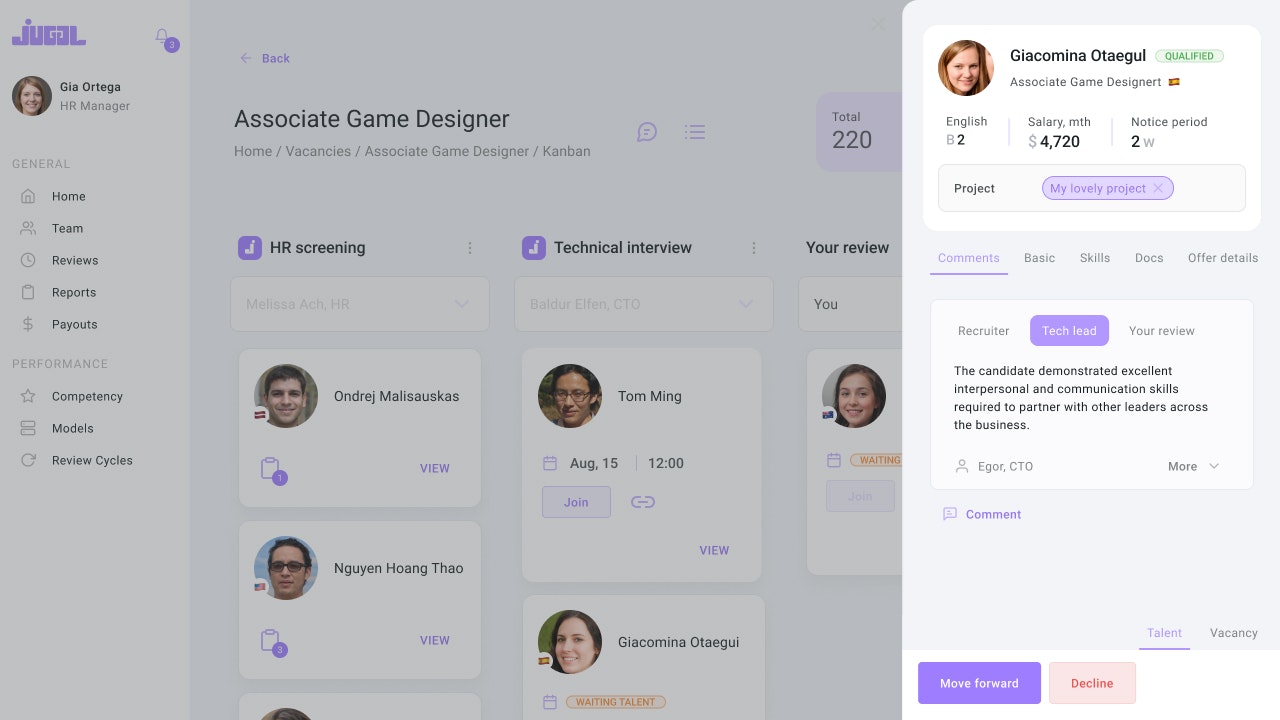1280x720 pixels.
Task: Open the Docs tab
Action: point(1149,258)
